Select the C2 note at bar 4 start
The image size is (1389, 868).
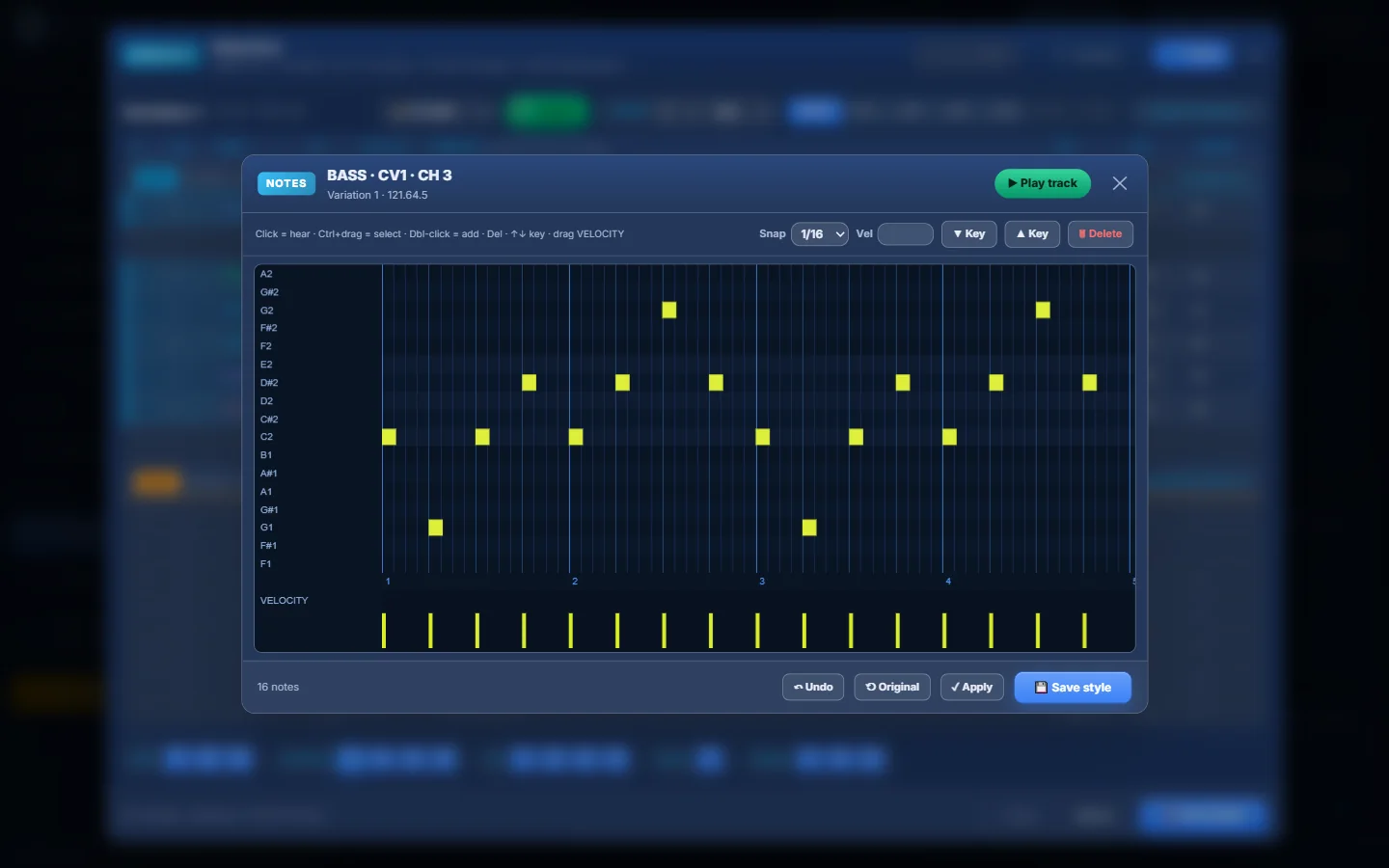pos(950,437)
